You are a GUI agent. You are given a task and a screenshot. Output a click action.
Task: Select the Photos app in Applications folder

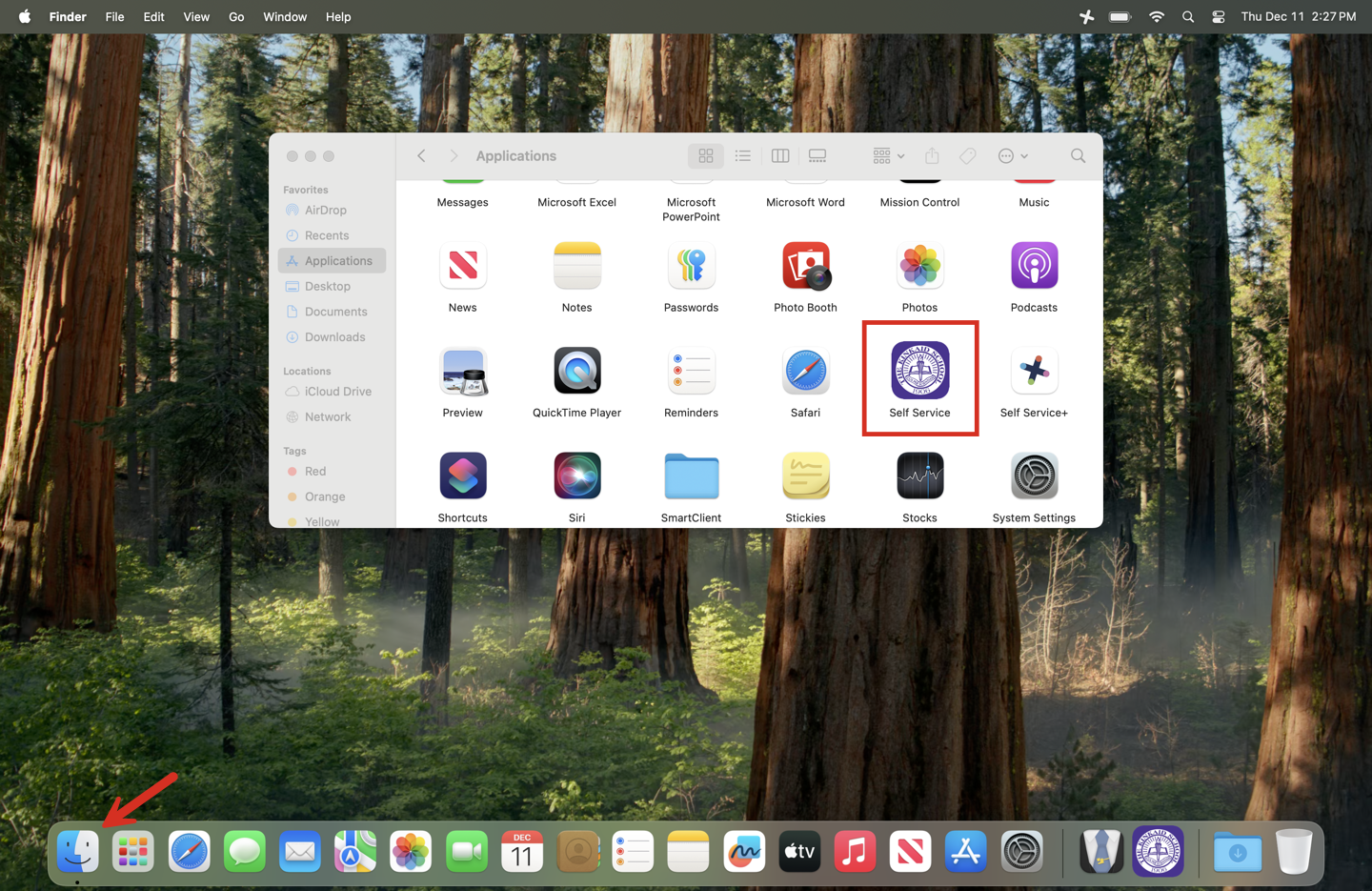[920, 266]
